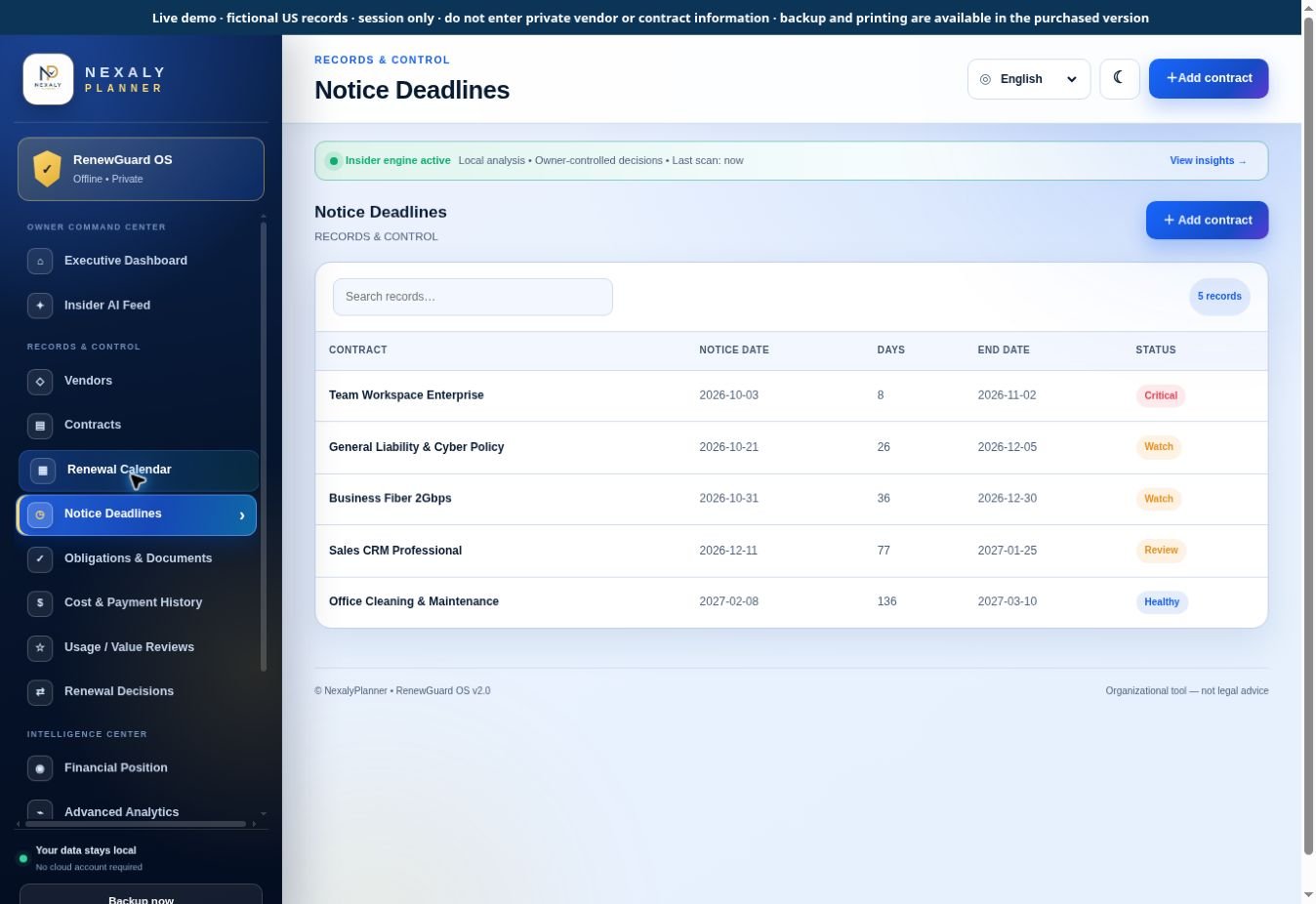Open the Executive Dashboard menu item
This screenshot has height=904, width=1316.
coord(138,261)
